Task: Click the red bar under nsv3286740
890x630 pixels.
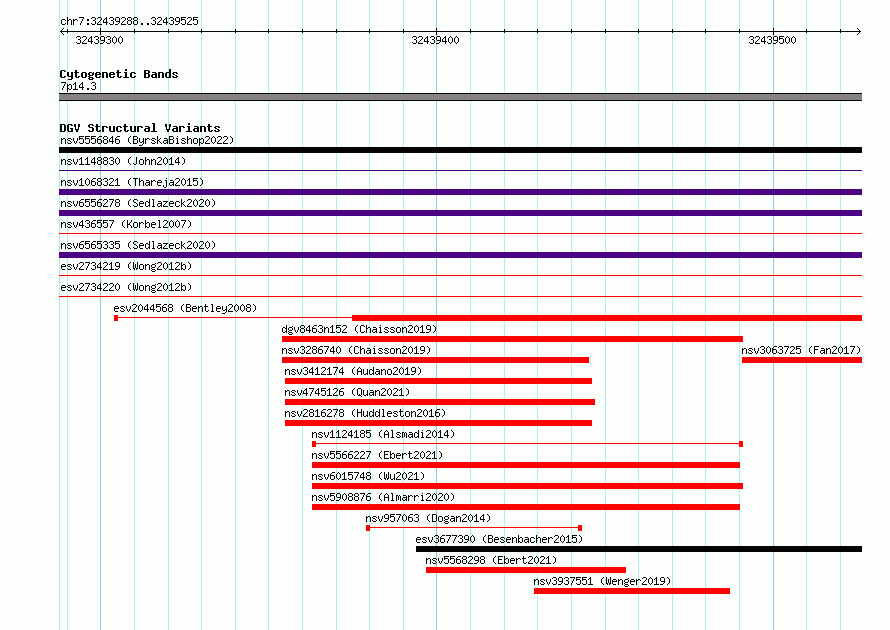Action: click(x=435, y=360)
